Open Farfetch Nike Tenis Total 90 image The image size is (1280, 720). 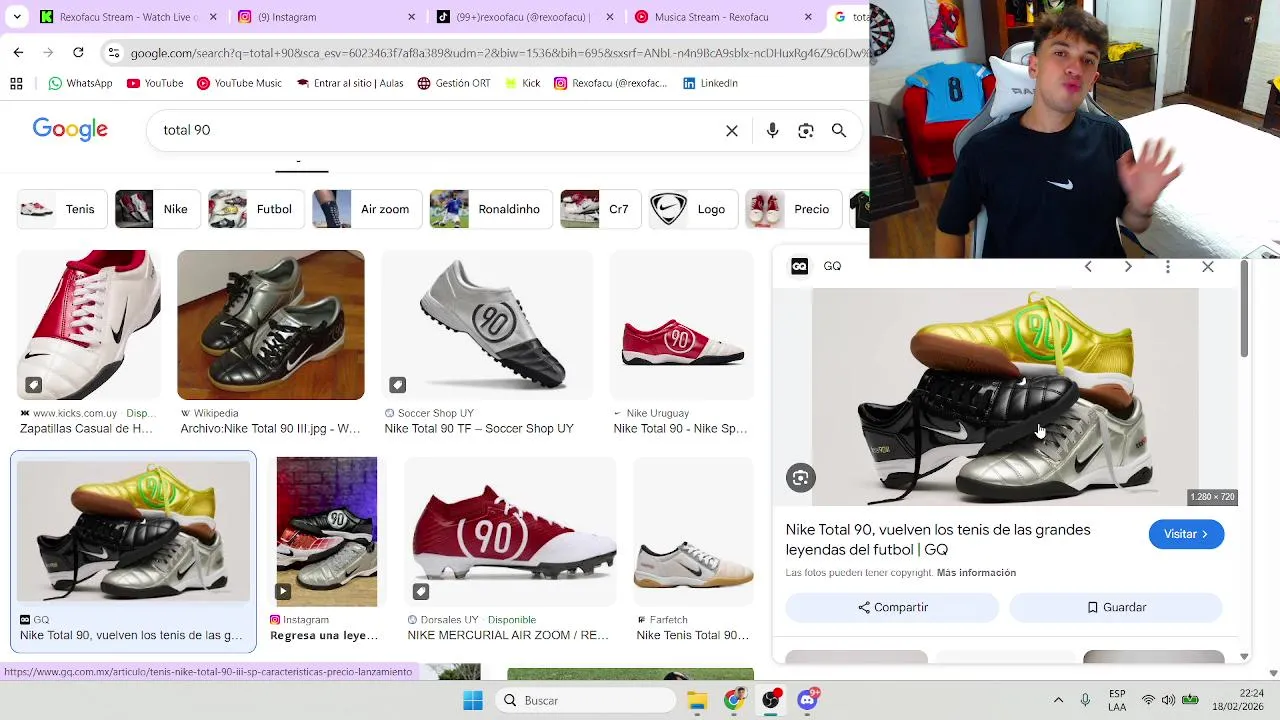tap(693, 531)
